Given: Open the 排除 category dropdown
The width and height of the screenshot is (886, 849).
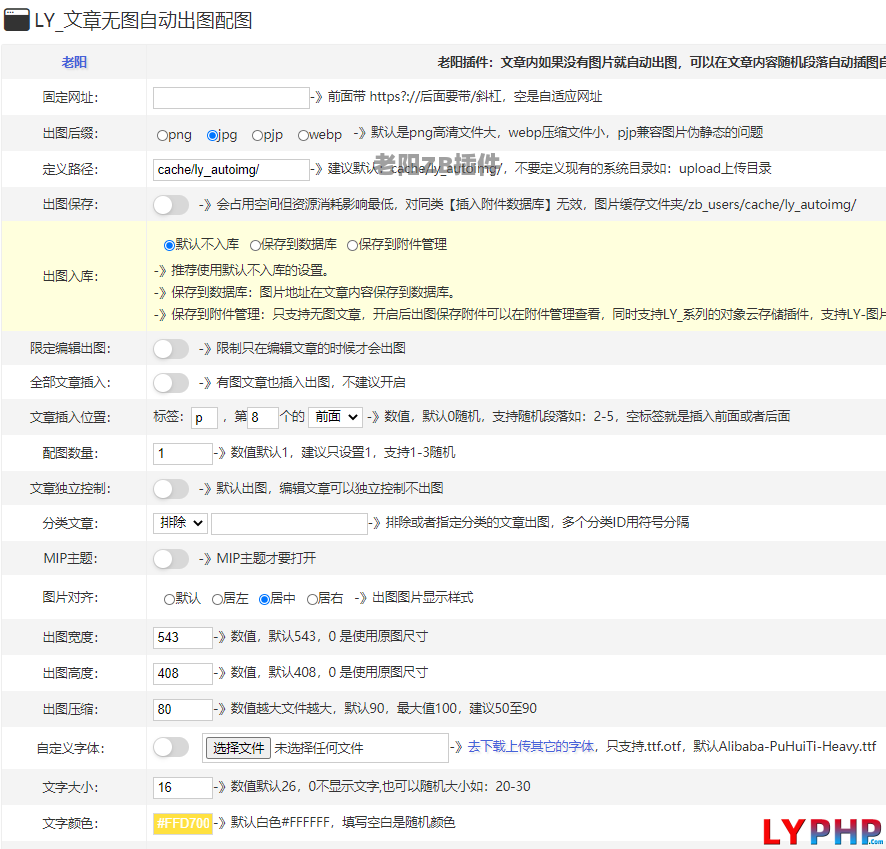Looking at the screenshot, I should [180, 523].
